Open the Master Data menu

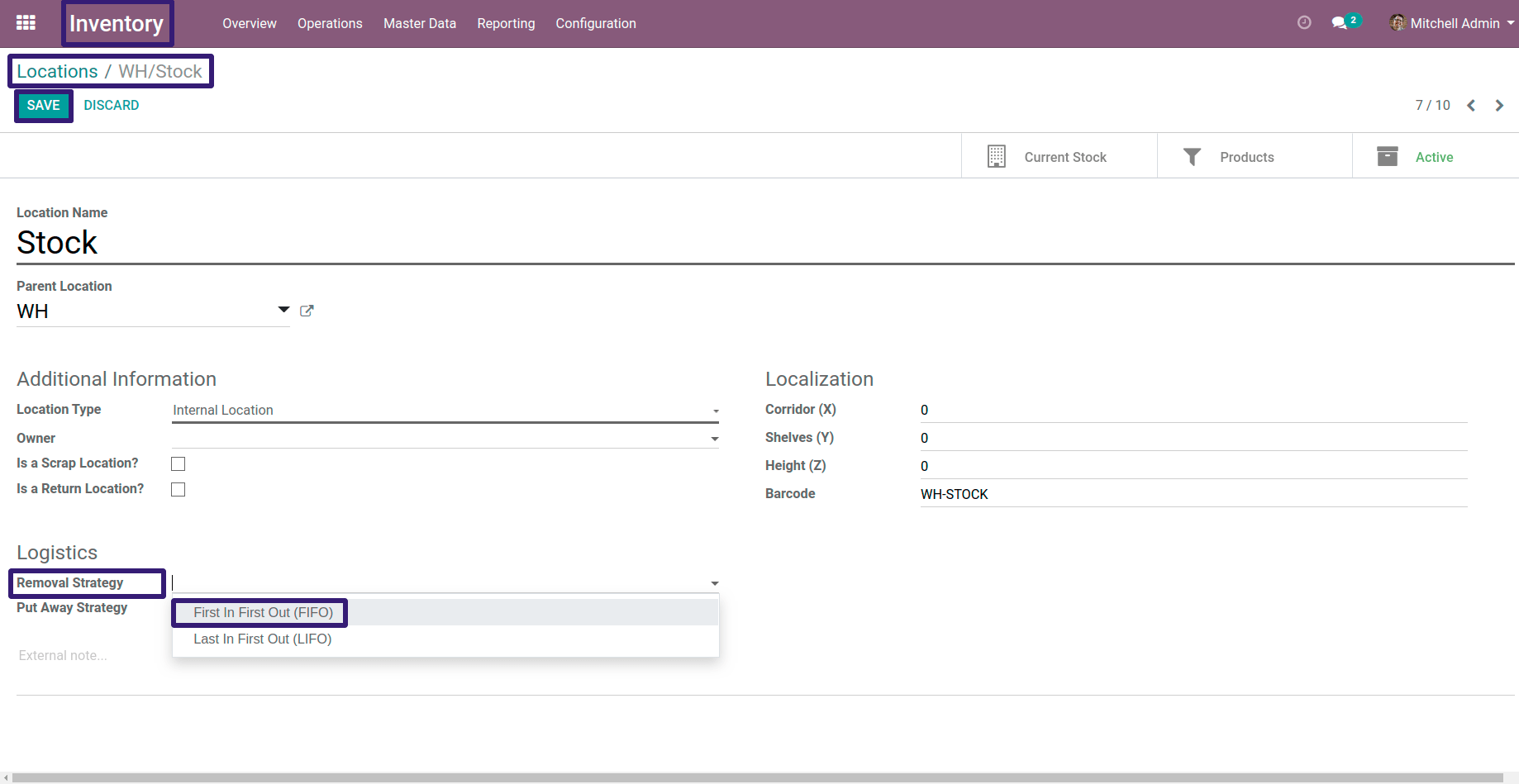(420, 23)
